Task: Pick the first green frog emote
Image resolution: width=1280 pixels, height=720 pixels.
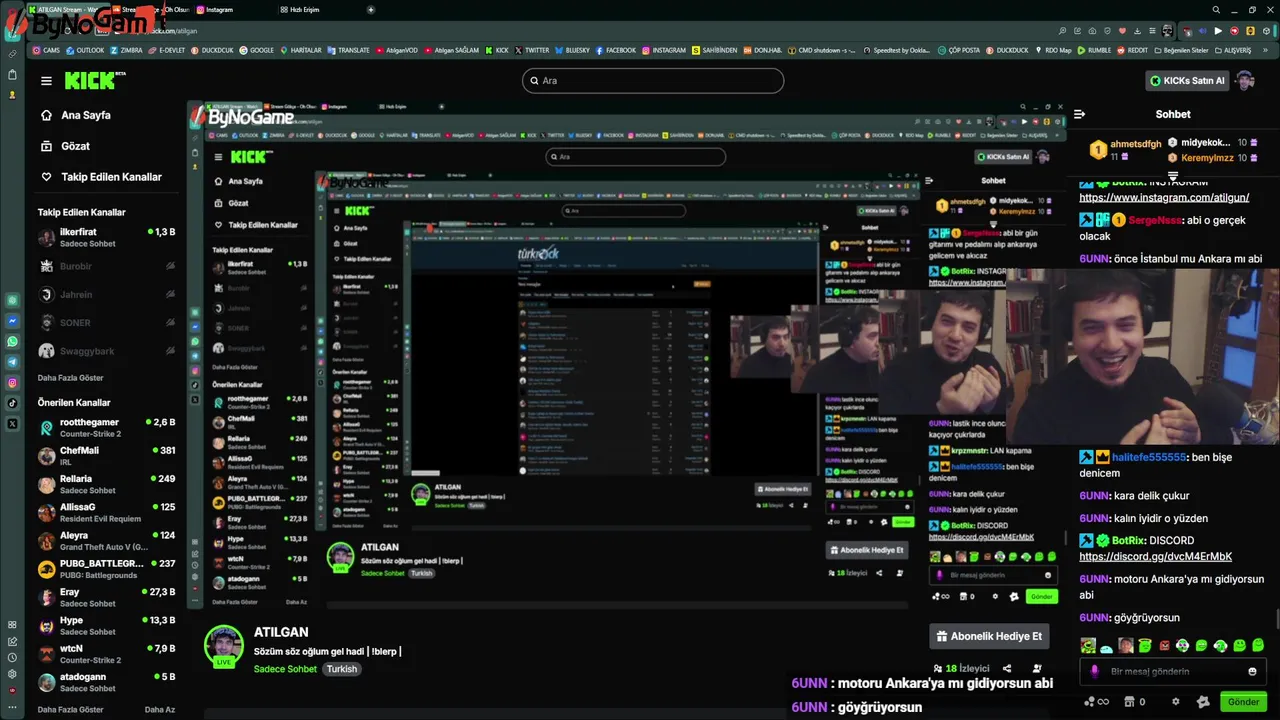Action: pyautogui.click(x=1087, y=646)
